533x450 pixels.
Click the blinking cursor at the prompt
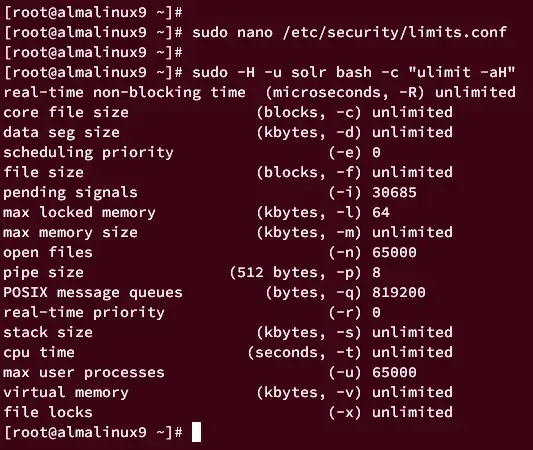[x=196, y=432]
